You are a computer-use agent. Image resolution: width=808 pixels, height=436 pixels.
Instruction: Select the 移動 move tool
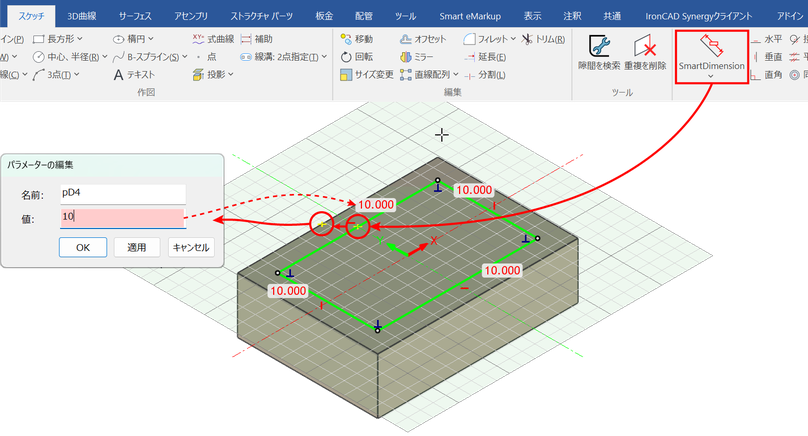[357, 39]
